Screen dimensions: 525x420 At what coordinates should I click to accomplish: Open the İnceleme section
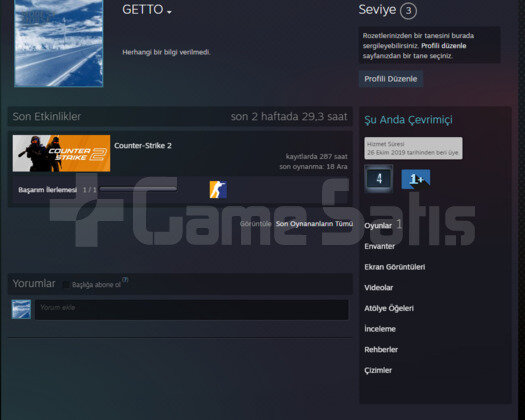tap(380, 329)
